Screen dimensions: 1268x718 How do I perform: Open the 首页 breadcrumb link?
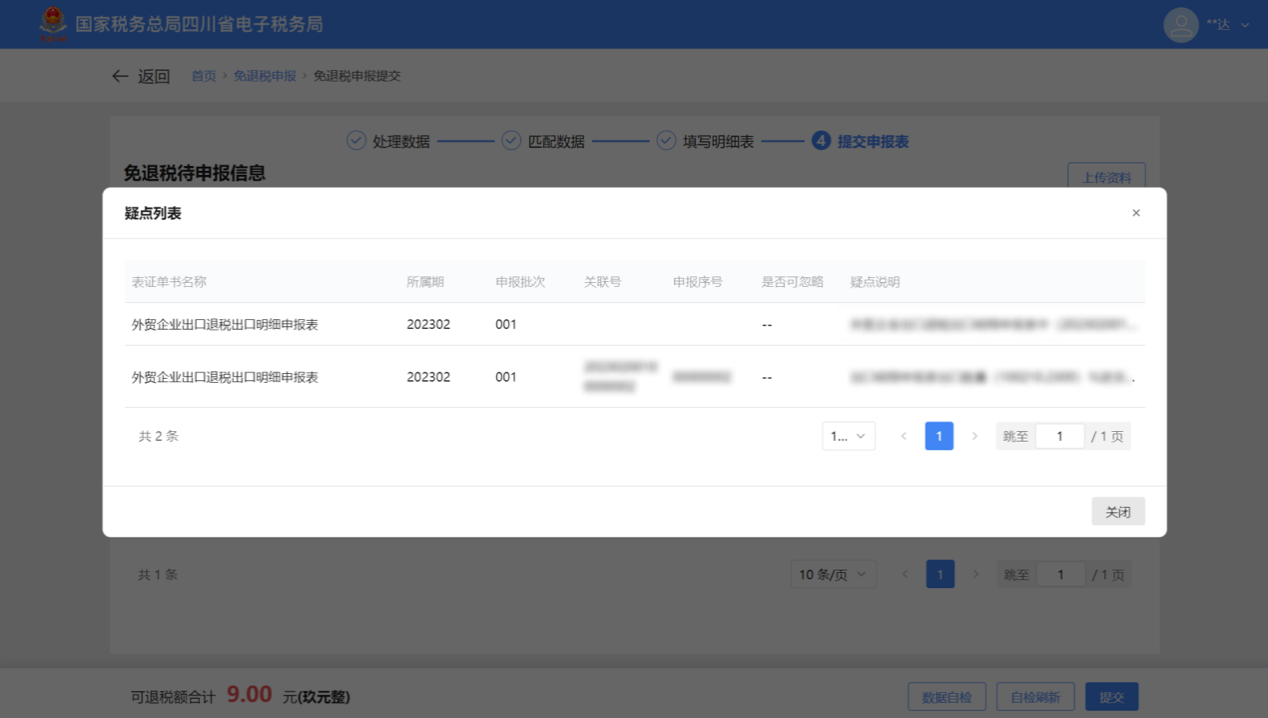(204, 76)
